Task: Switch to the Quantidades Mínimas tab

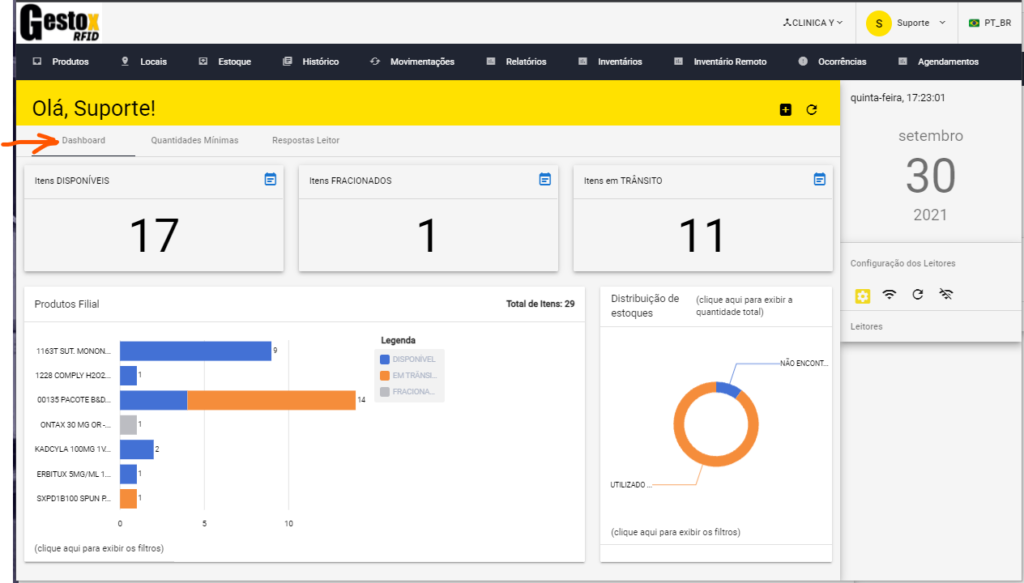Action: click(194, 140)
